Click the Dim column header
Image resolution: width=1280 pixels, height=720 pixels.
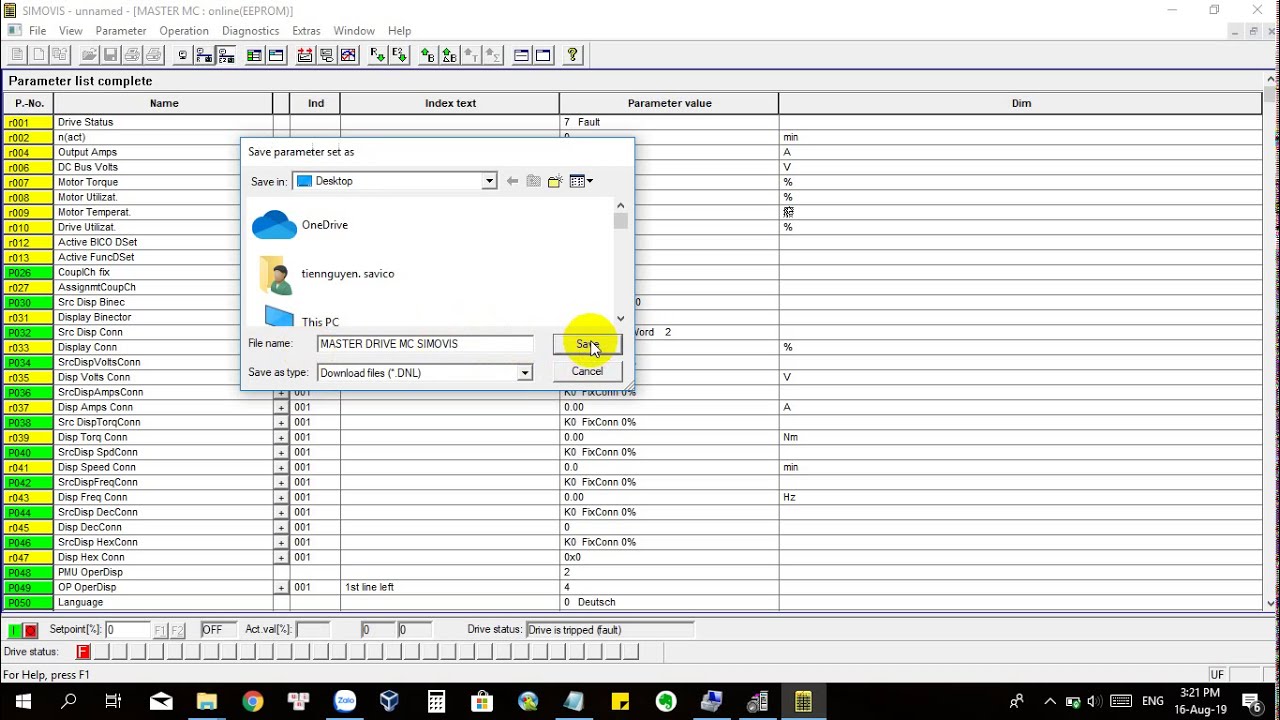[1020, 103]
